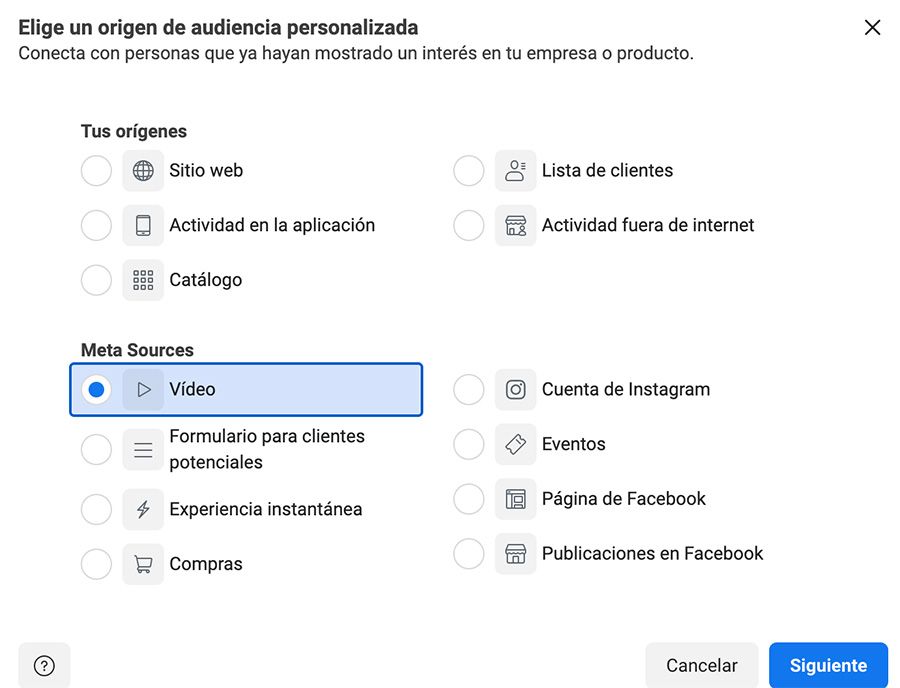Click the Actividad en la aplicación phone icon
The image size is (900, 688).
tap(143, 225)
